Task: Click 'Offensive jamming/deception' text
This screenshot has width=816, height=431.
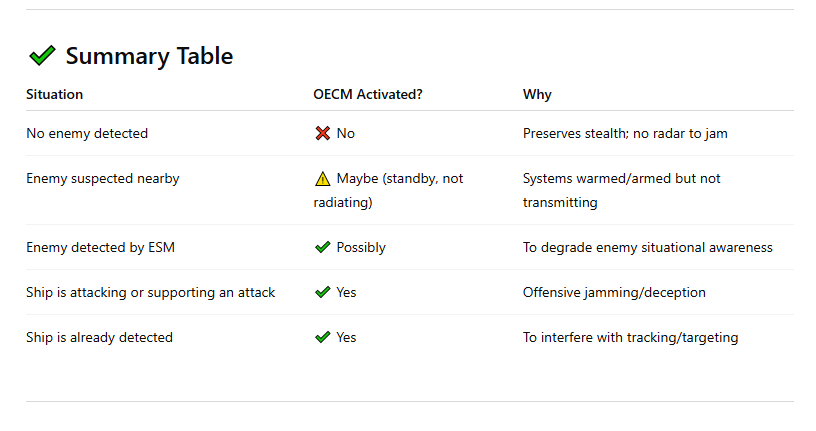Action: (x=614, y=292)
